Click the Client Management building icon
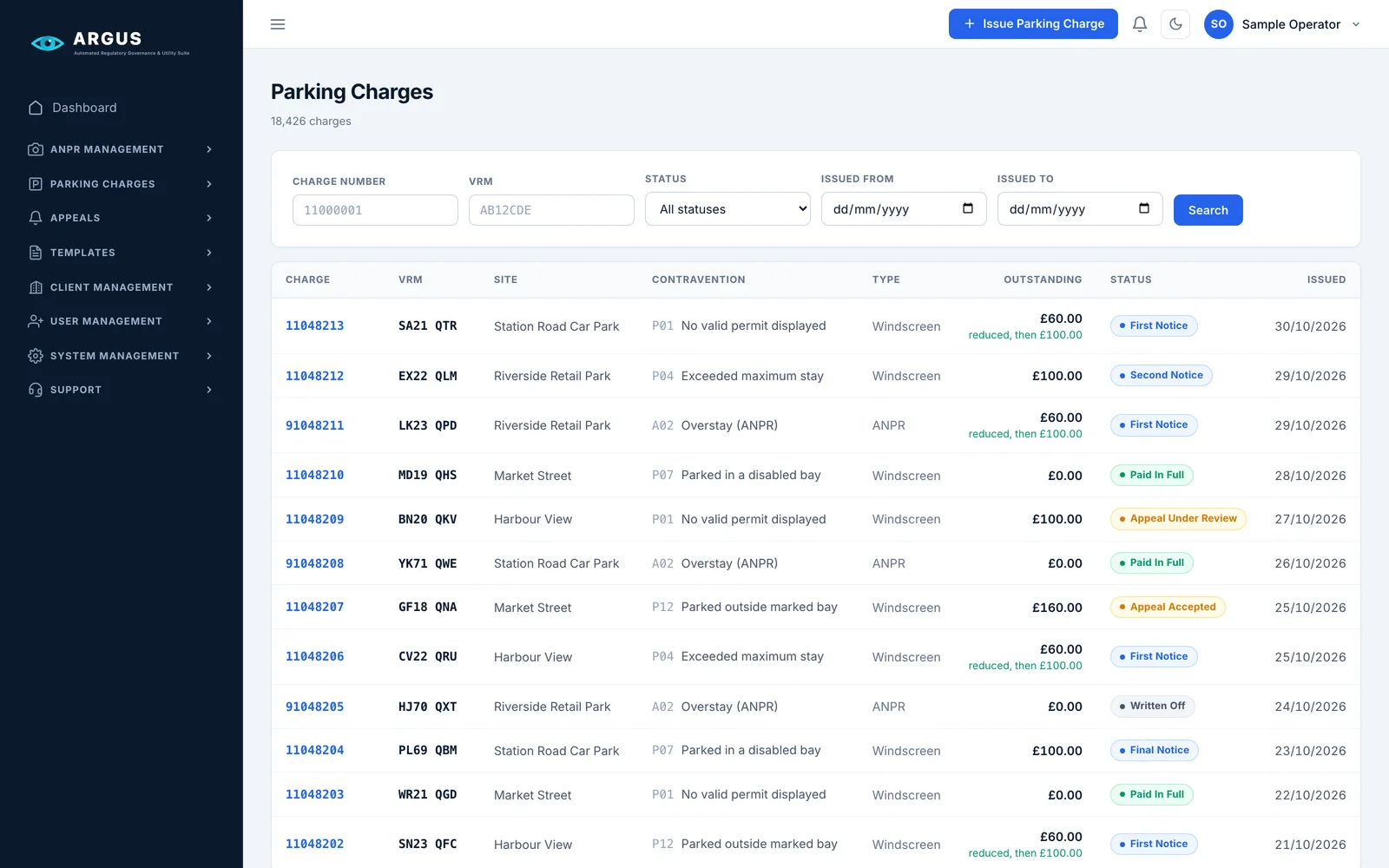 coord(36,287)
